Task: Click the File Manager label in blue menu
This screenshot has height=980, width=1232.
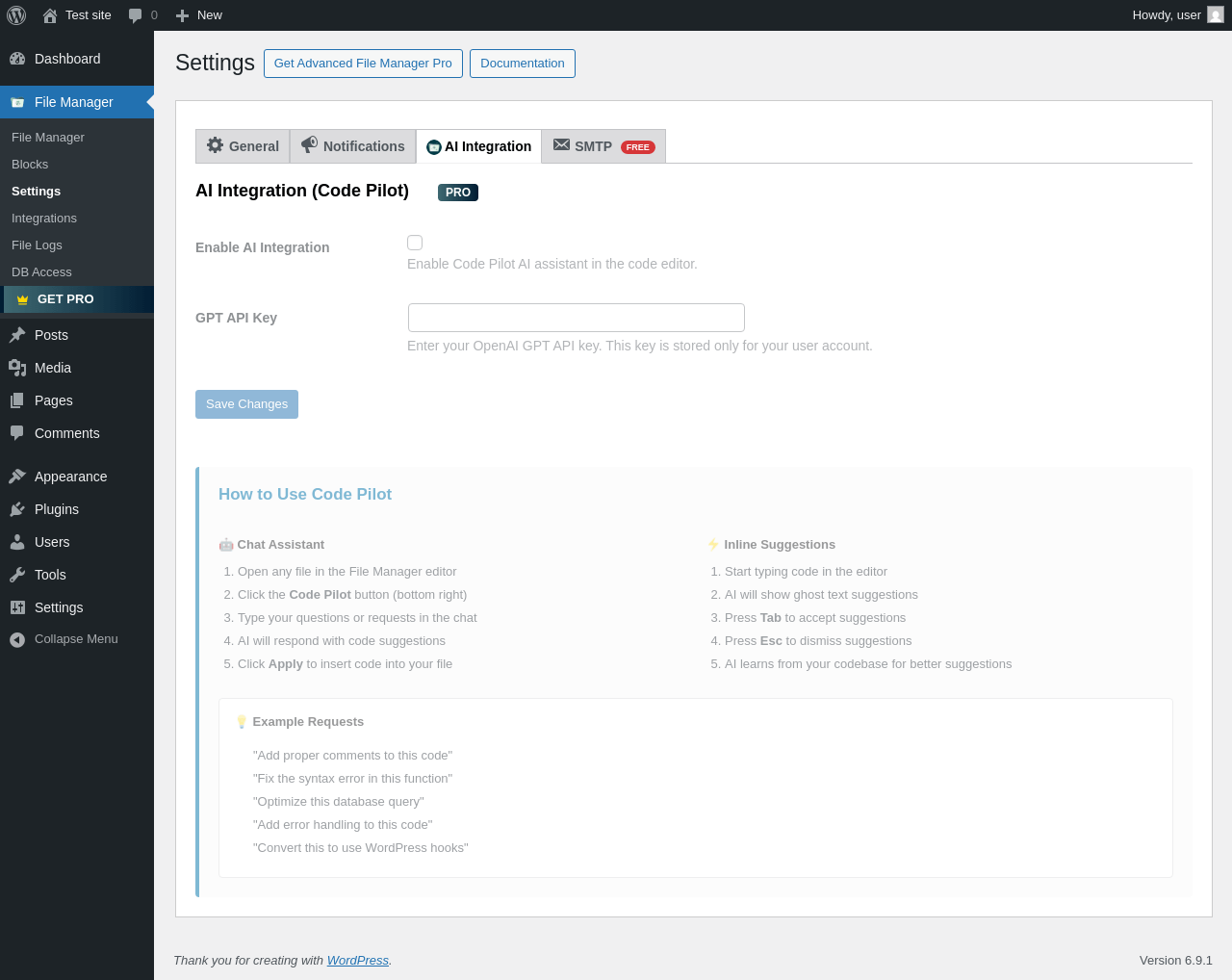Action: pos(74,102)
